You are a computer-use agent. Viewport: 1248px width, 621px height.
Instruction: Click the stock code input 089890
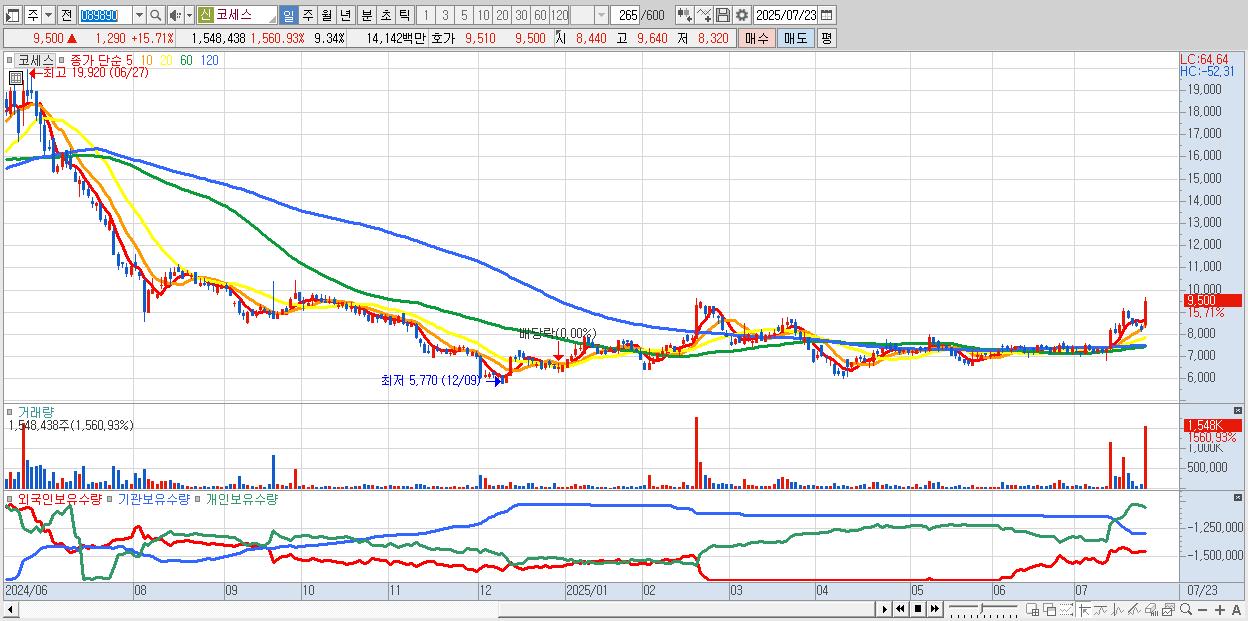pyautogui.click(x=104, y=15)
